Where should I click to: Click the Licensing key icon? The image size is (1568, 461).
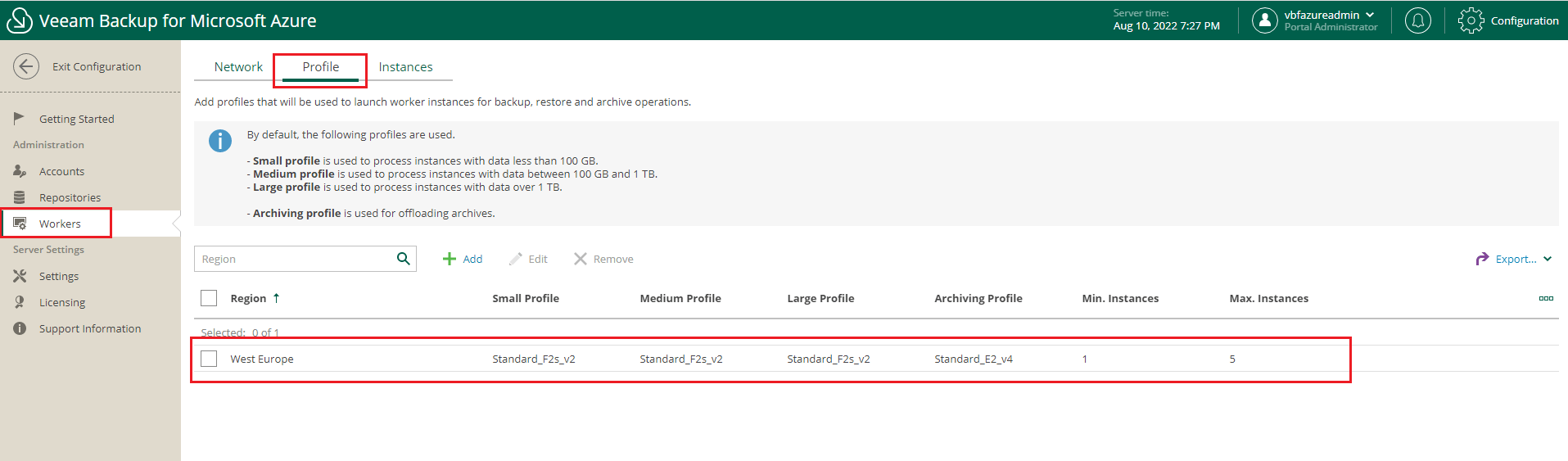pyautogui.click(x=20, y=302)
